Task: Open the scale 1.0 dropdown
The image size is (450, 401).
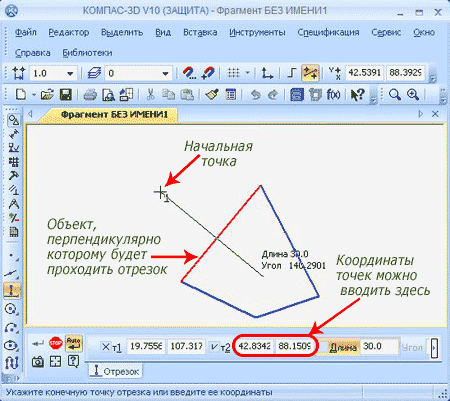Action: [70, 73]
